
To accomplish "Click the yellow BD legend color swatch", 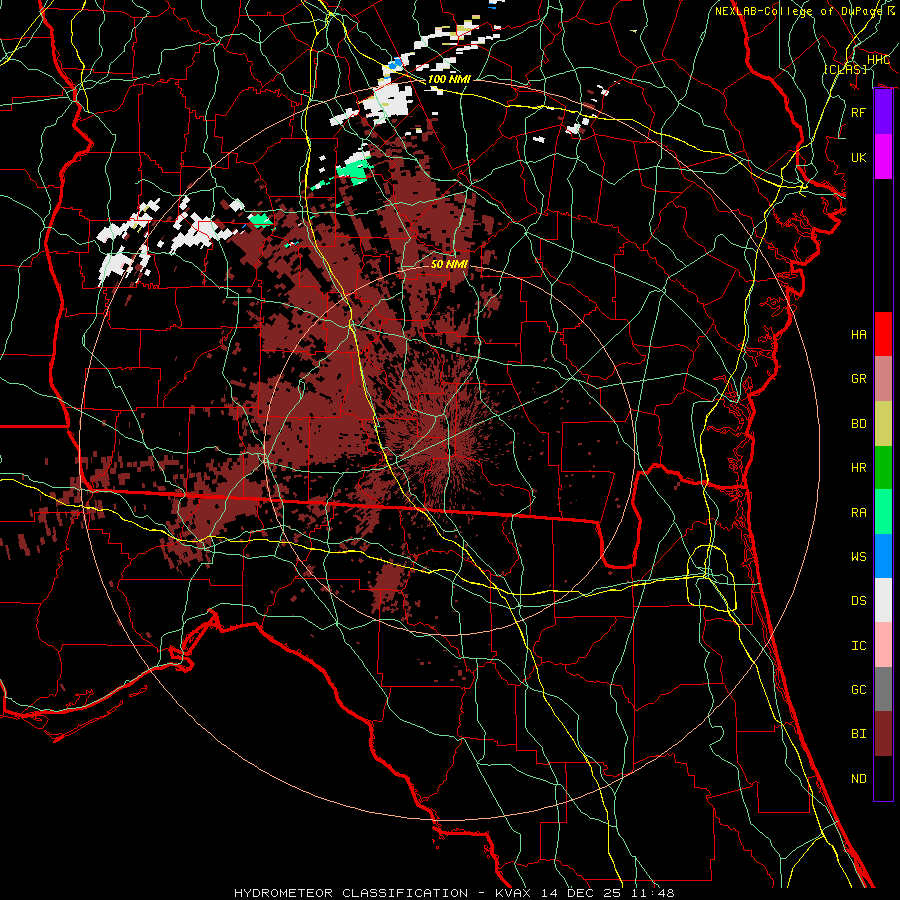I will coord(883,423).
